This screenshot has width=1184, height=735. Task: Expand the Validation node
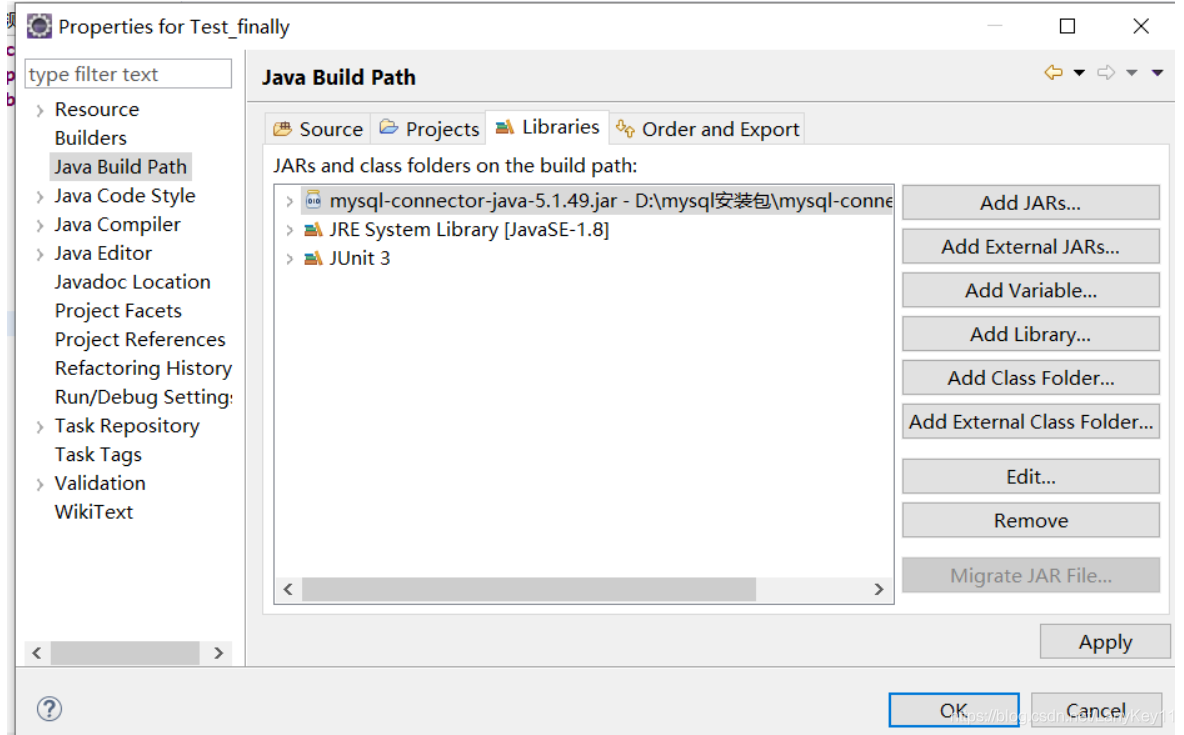(x=40, y=484)
